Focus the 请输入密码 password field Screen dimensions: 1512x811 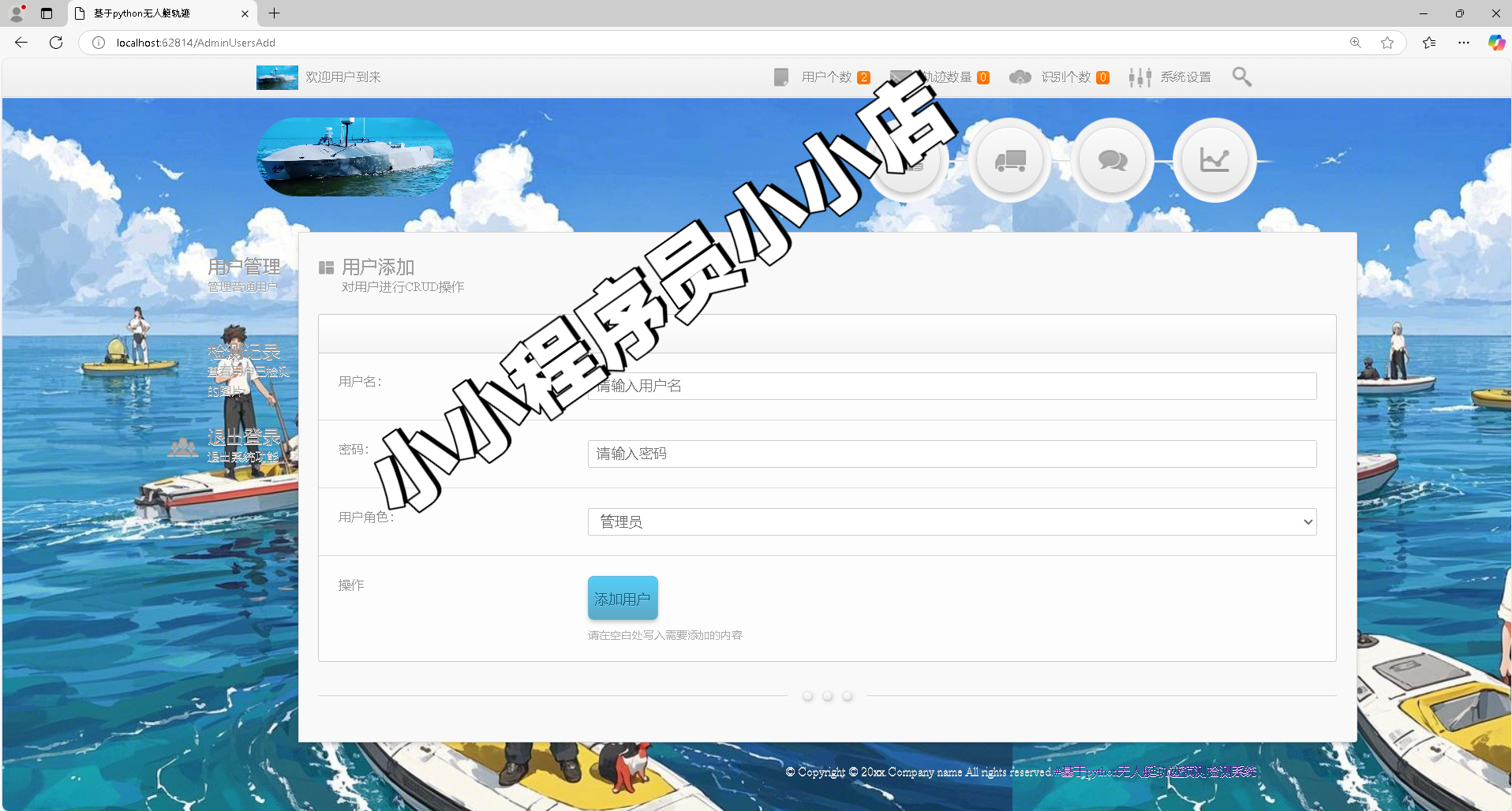[952, 454]
